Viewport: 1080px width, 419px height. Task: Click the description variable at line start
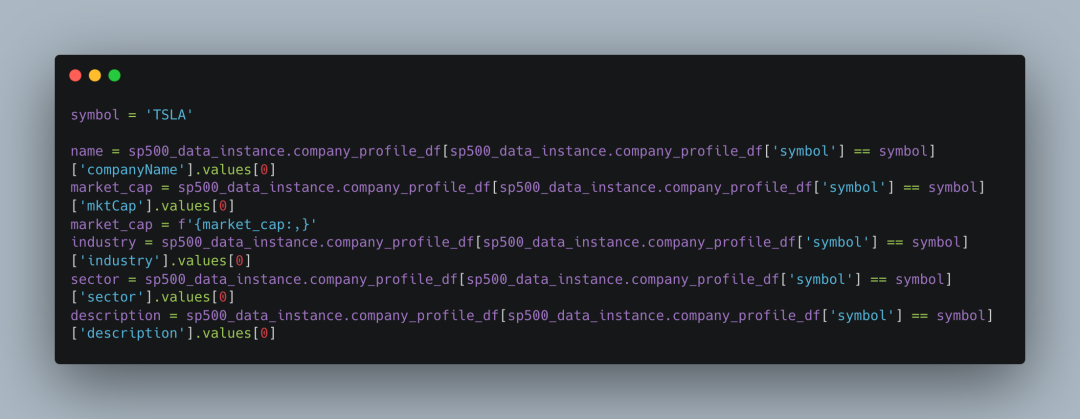point(116,316)
